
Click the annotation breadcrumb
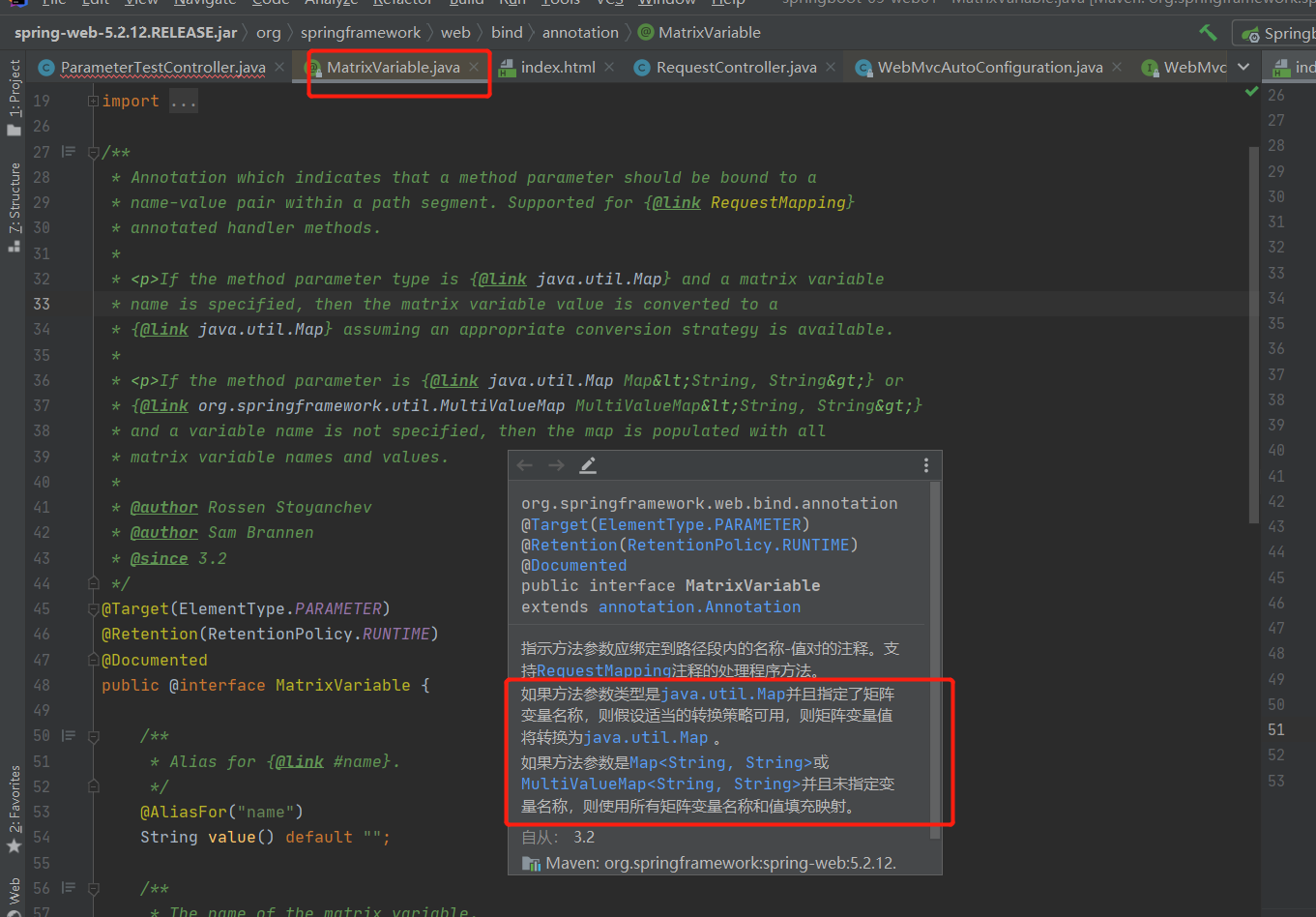click(x=580, y=32)
